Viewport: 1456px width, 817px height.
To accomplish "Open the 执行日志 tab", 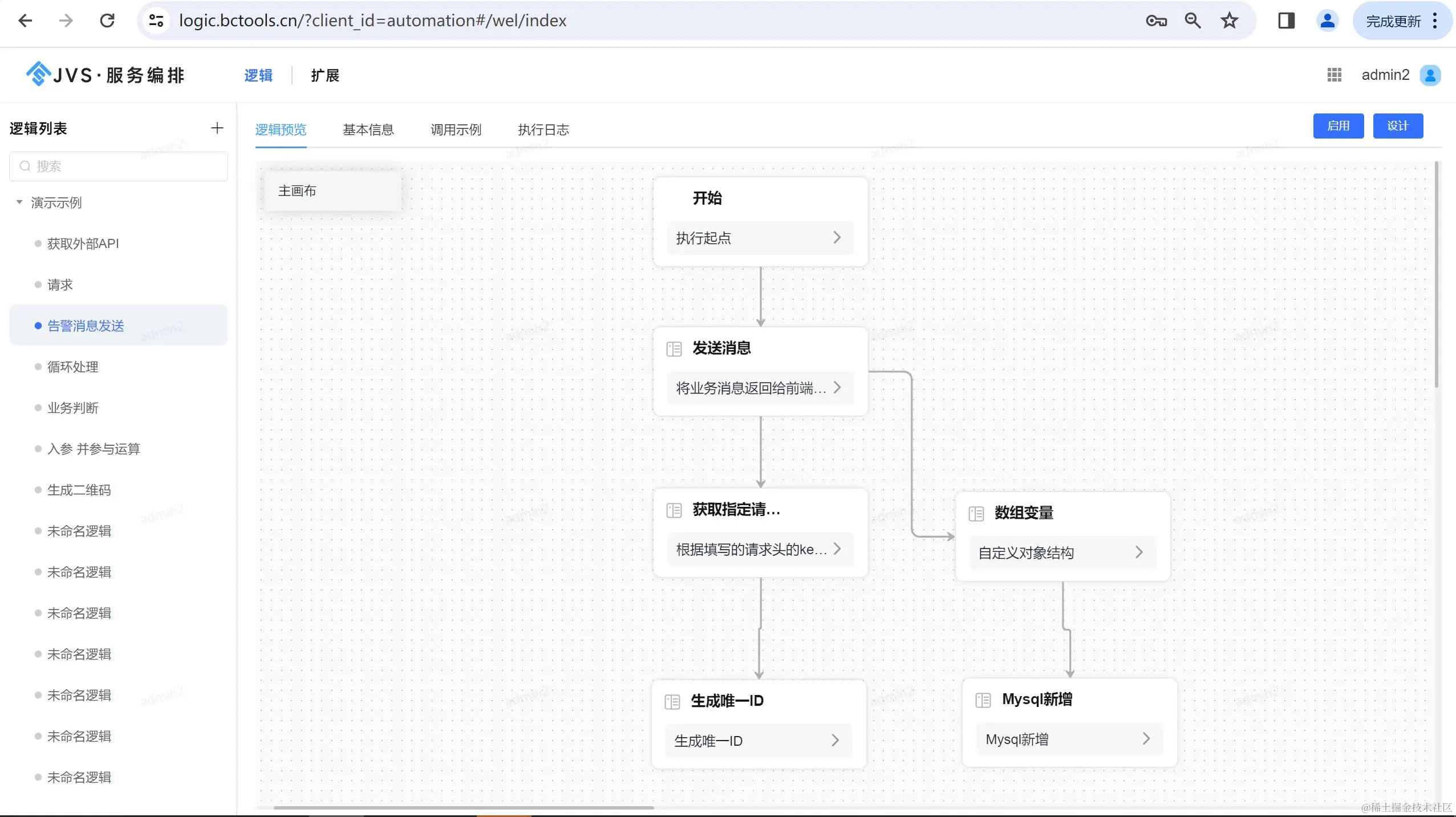I will pos(543,129).
